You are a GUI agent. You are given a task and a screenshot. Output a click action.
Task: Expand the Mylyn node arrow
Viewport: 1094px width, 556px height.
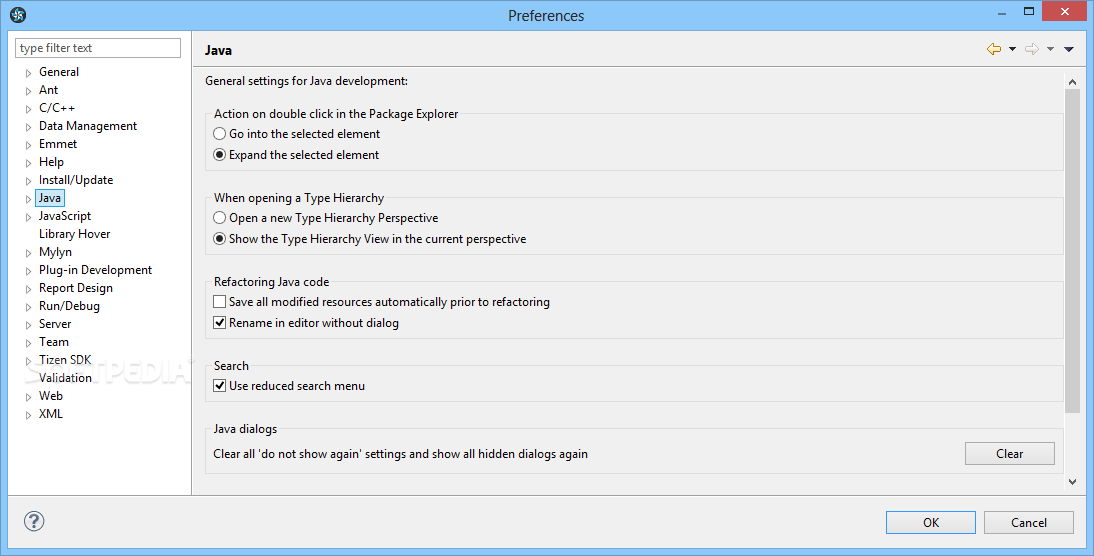pos(29,253)
